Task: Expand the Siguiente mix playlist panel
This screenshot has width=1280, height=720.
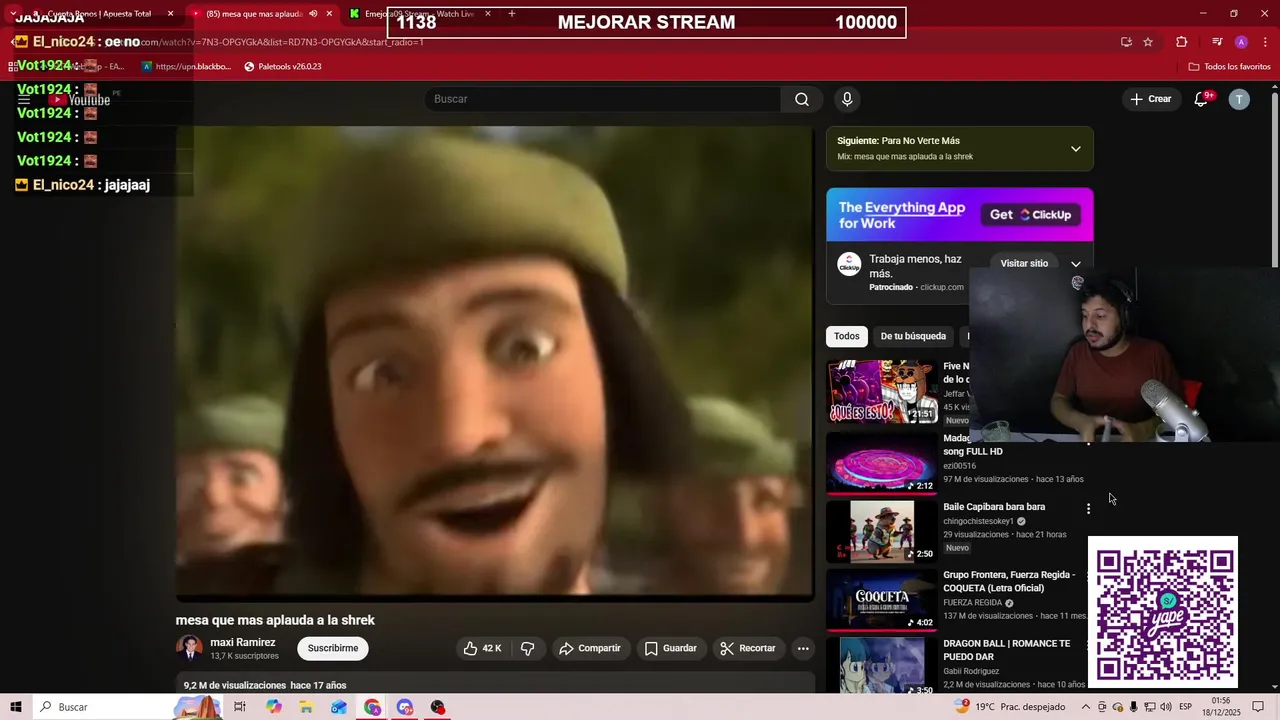Action: 1076,149
